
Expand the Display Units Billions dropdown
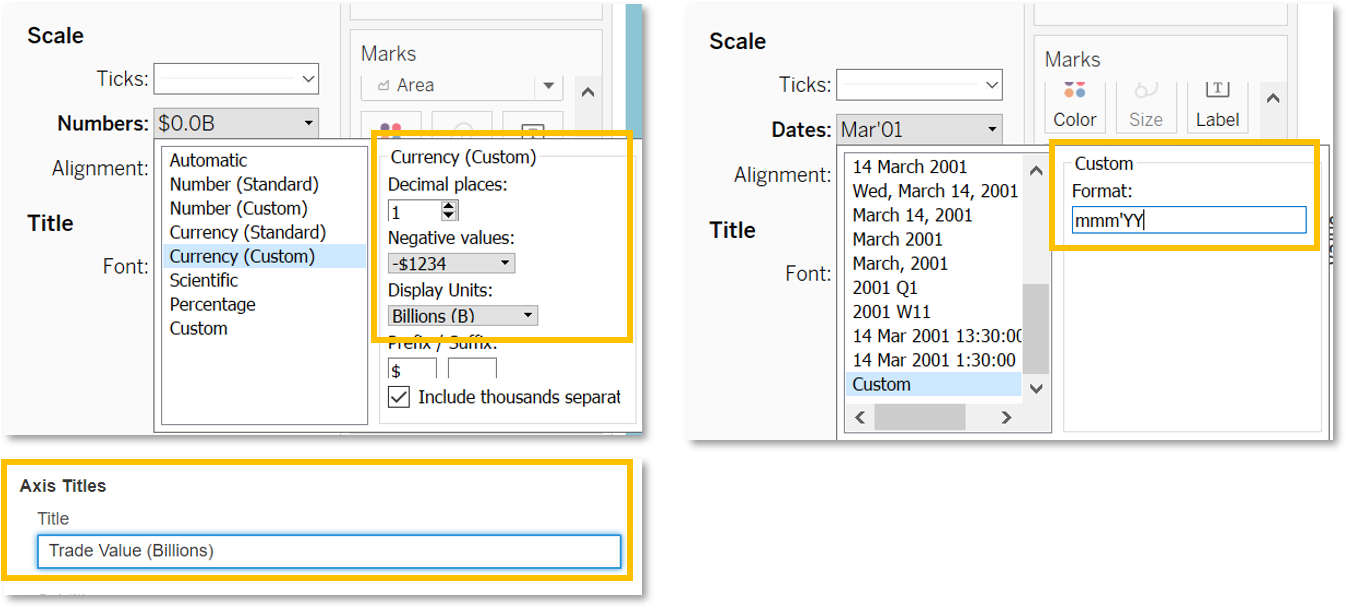(463, 316)
